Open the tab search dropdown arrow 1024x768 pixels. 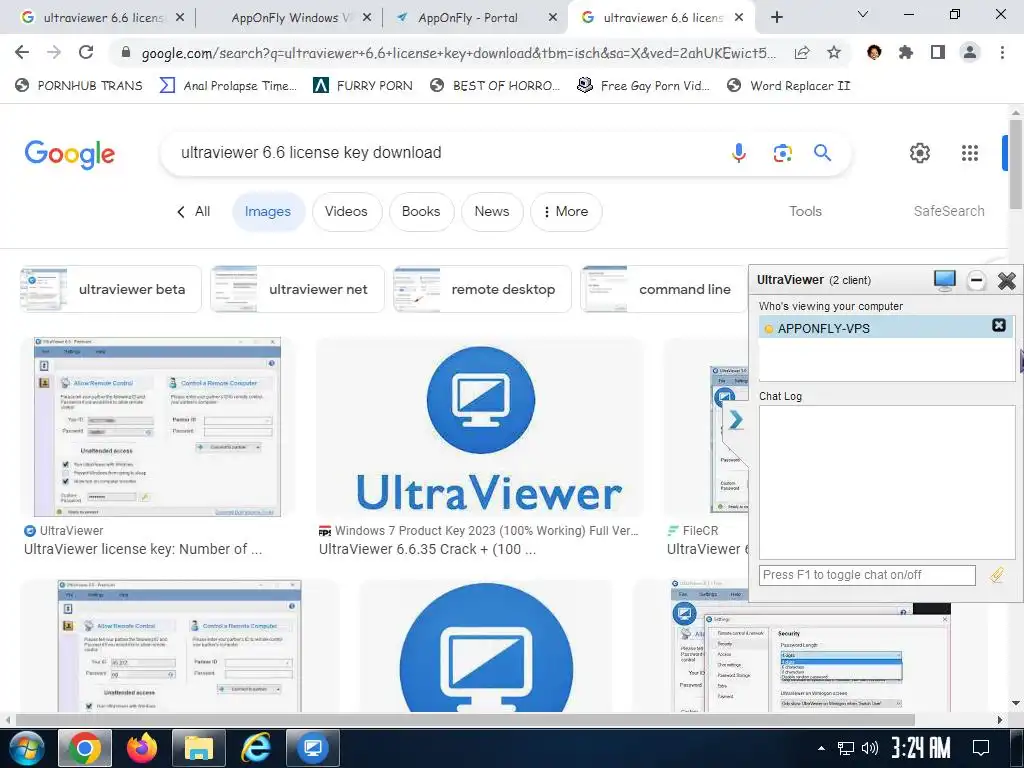coord(863,14)
